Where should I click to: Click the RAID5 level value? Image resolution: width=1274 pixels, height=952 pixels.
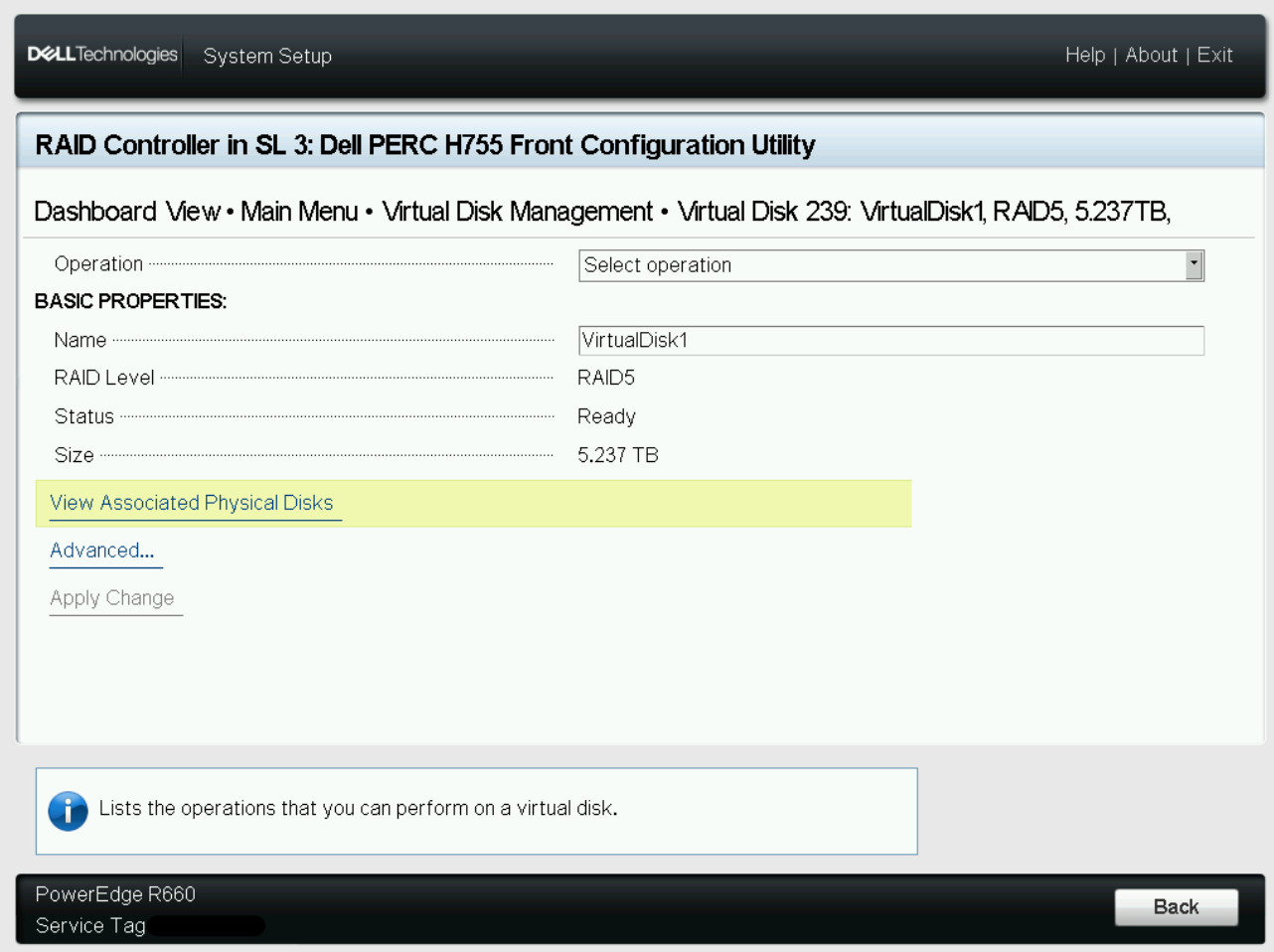[606, 378]
